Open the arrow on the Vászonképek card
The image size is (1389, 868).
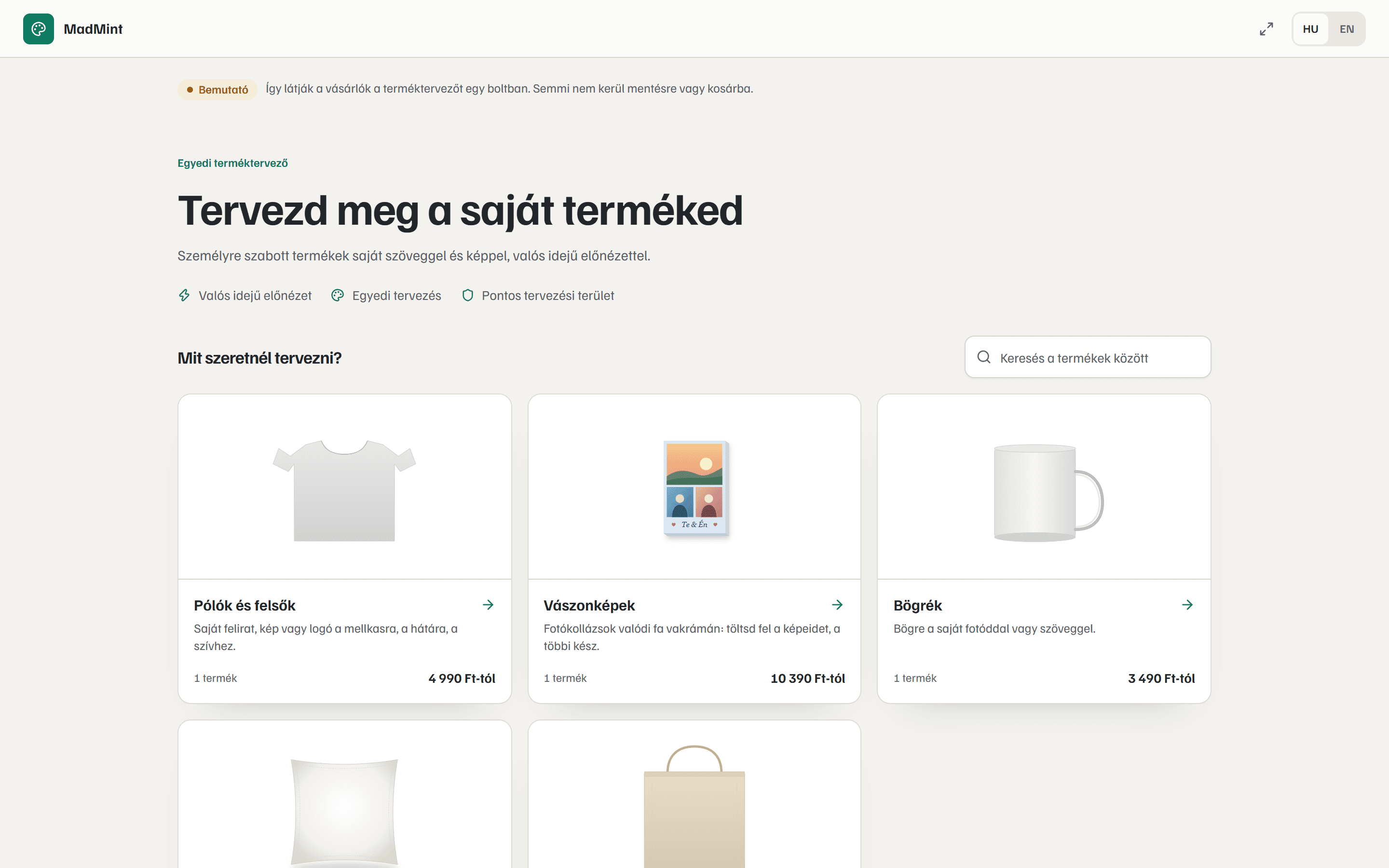[x=837, y=605]
